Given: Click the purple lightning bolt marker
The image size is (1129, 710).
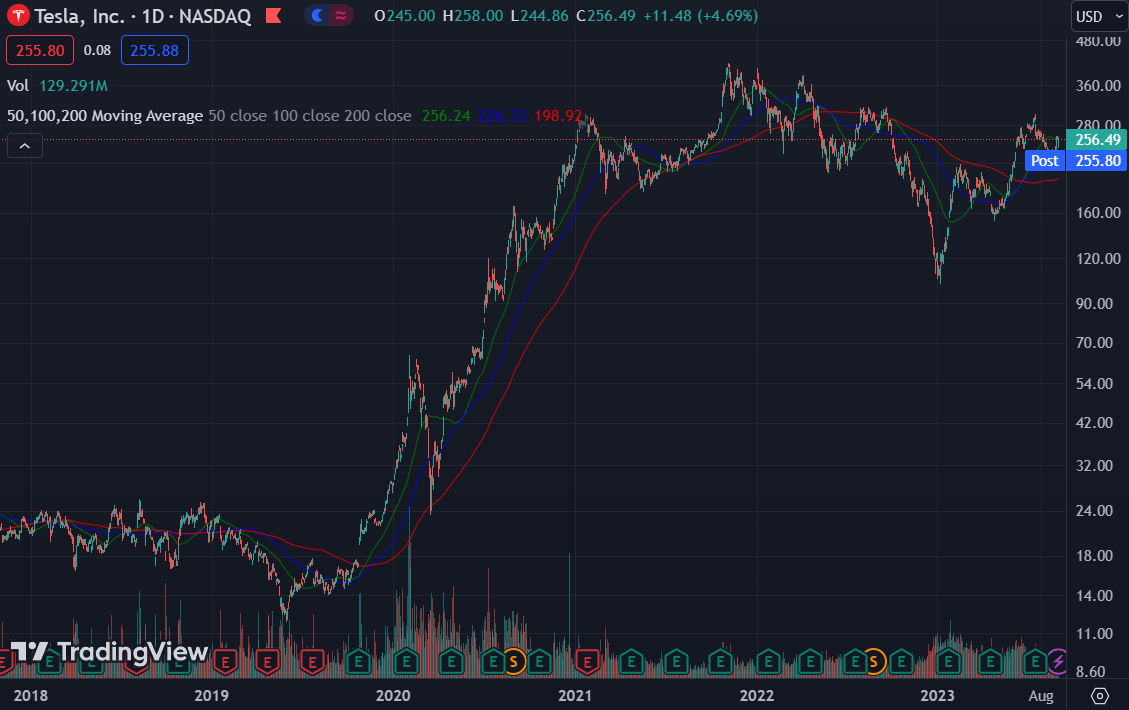Looking at the screenshot, I should [1058, 661].
